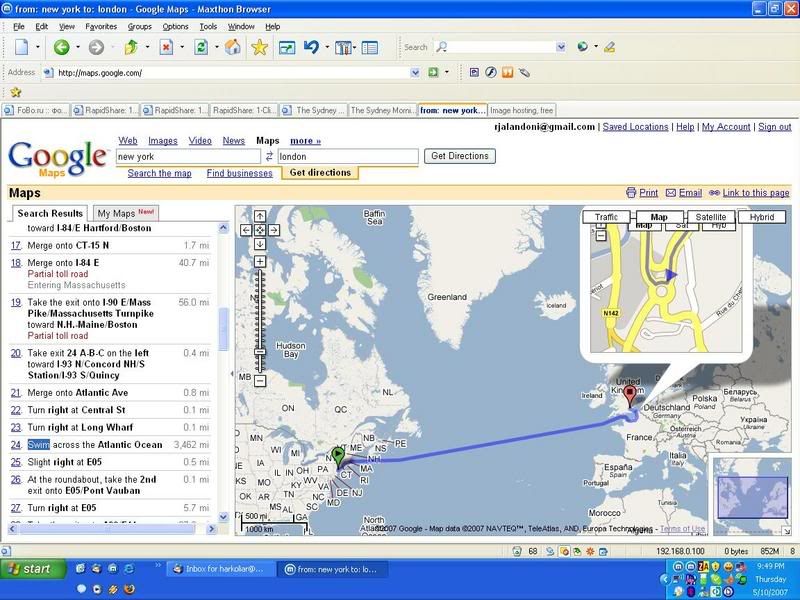Switch to The Sydney browser tab

pos(313,110)
